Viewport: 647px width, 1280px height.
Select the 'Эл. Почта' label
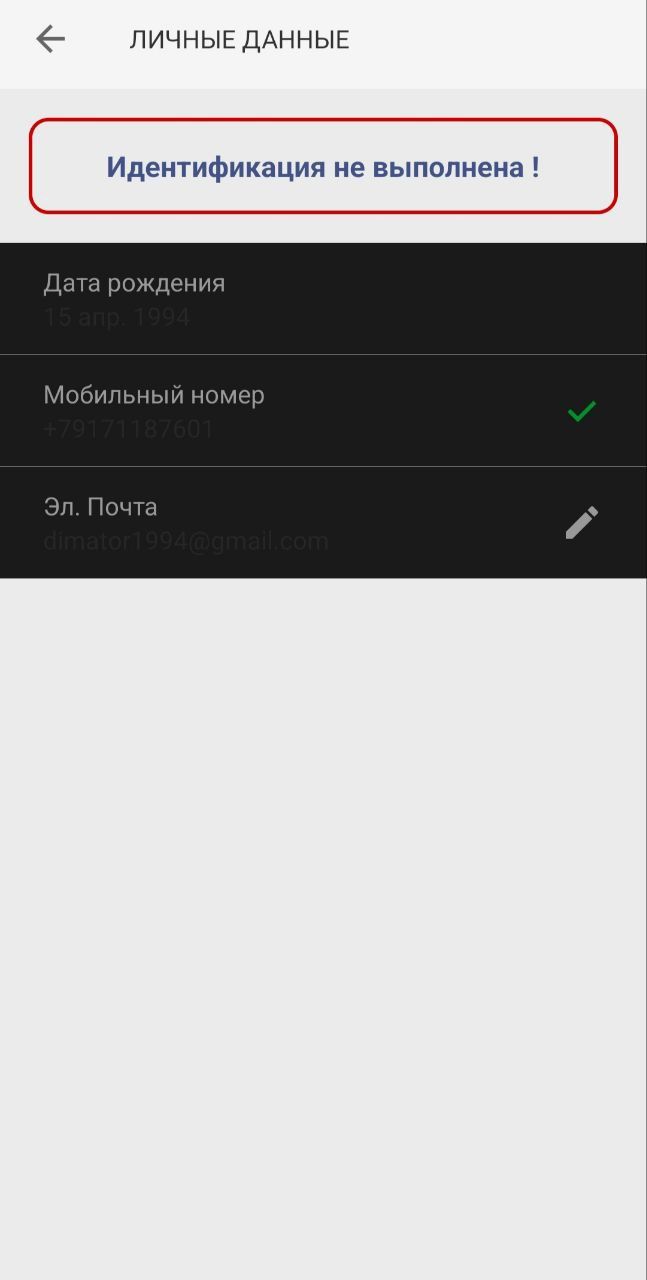tap(100, 507)
